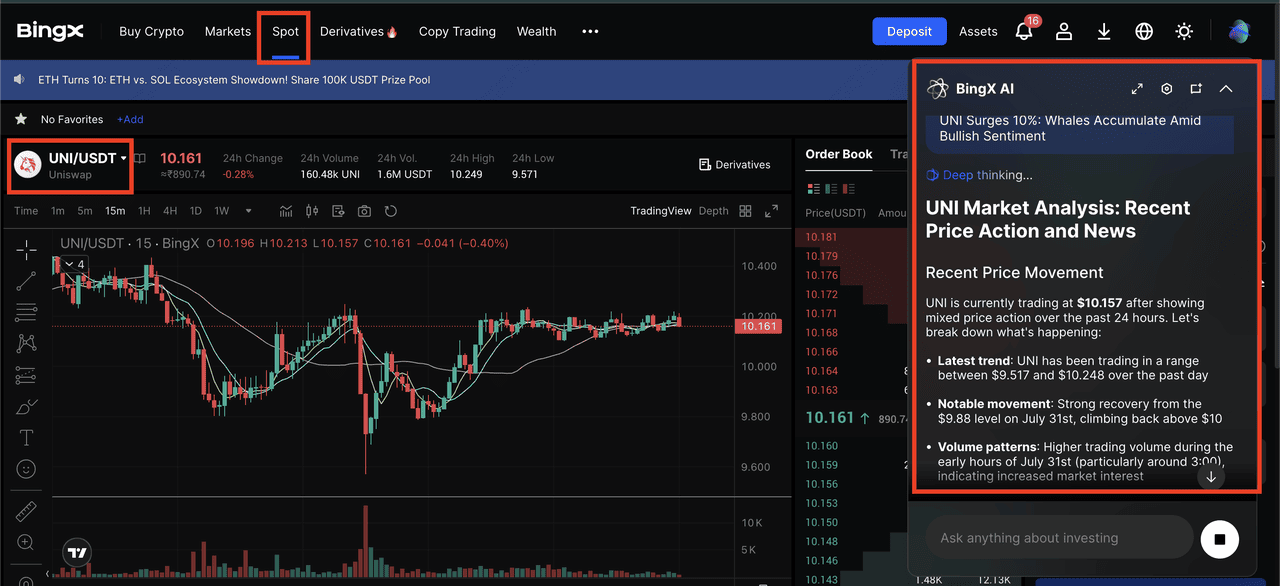Select the 5m chart interval
1280x586 pixels.
coord(85,211)
